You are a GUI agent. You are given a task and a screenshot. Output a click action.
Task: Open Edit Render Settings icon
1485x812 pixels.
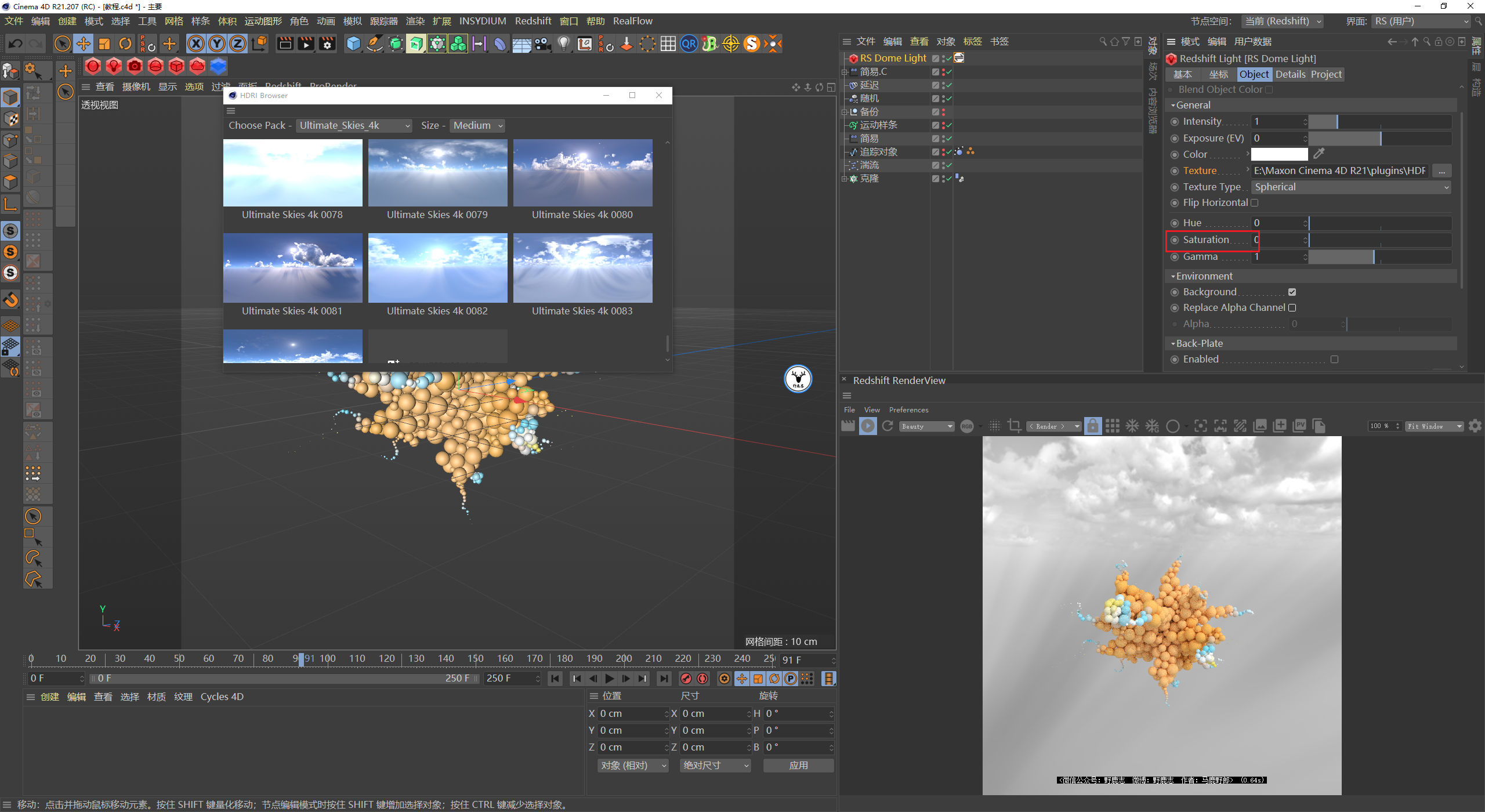point(327,43)
